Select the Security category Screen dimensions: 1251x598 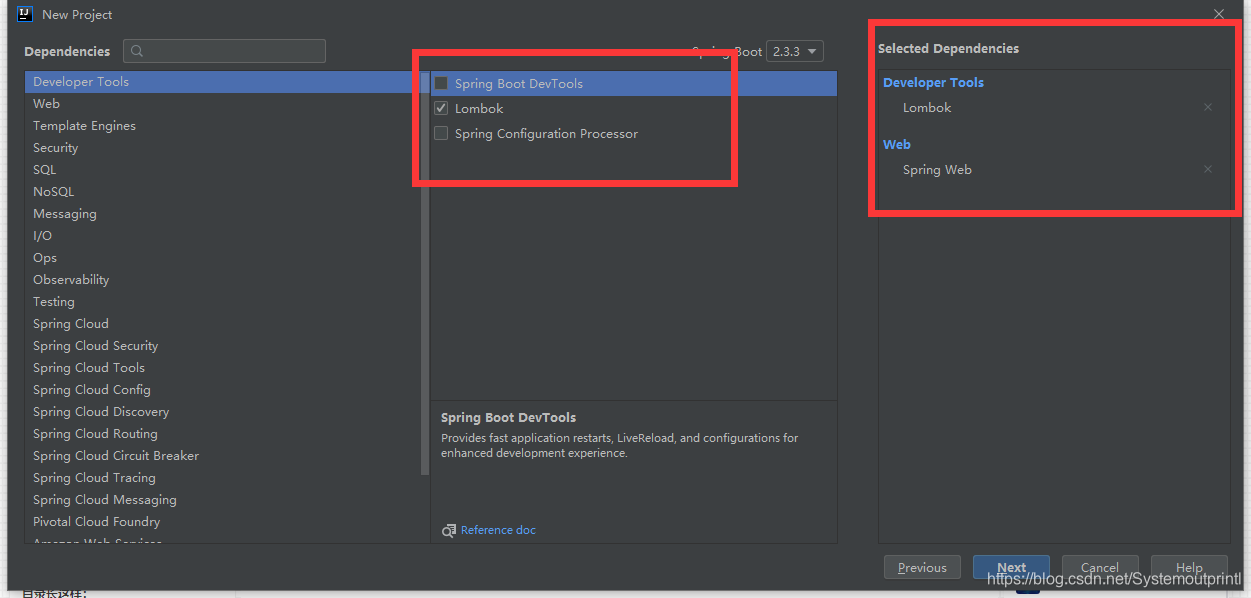coord(223,148)
